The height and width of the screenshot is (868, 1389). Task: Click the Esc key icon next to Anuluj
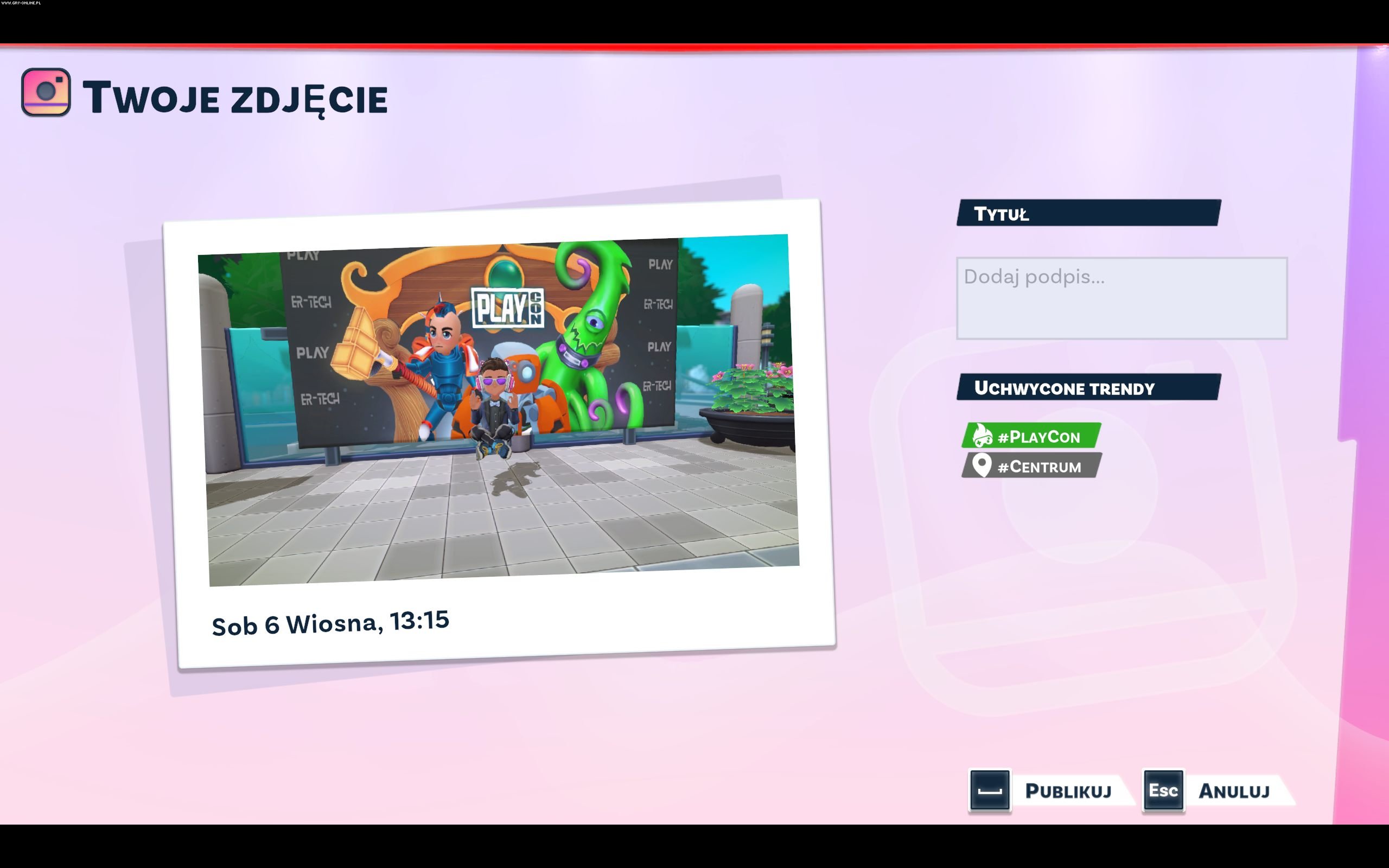[1163, 790]
